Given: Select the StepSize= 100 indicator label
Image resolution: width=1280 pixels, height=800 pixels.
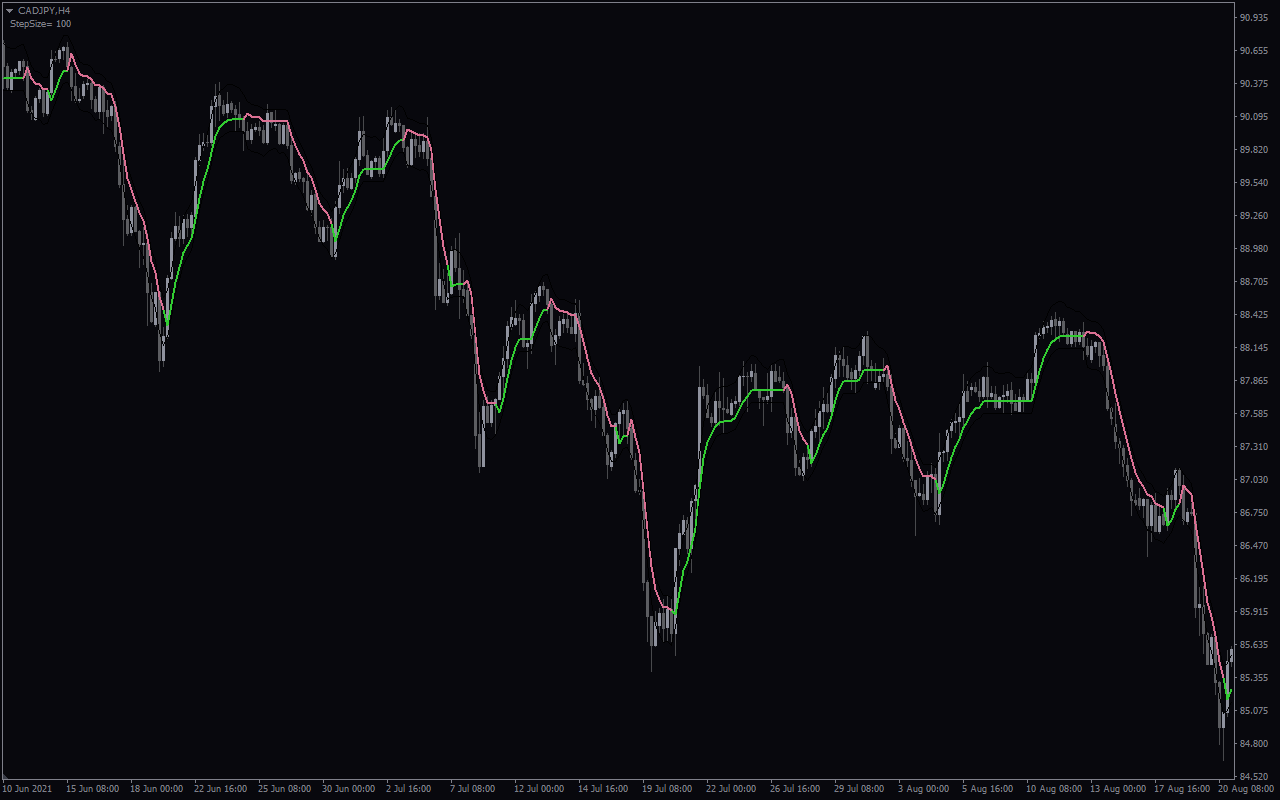Looking at the screenshot, I should click(40, 23).
